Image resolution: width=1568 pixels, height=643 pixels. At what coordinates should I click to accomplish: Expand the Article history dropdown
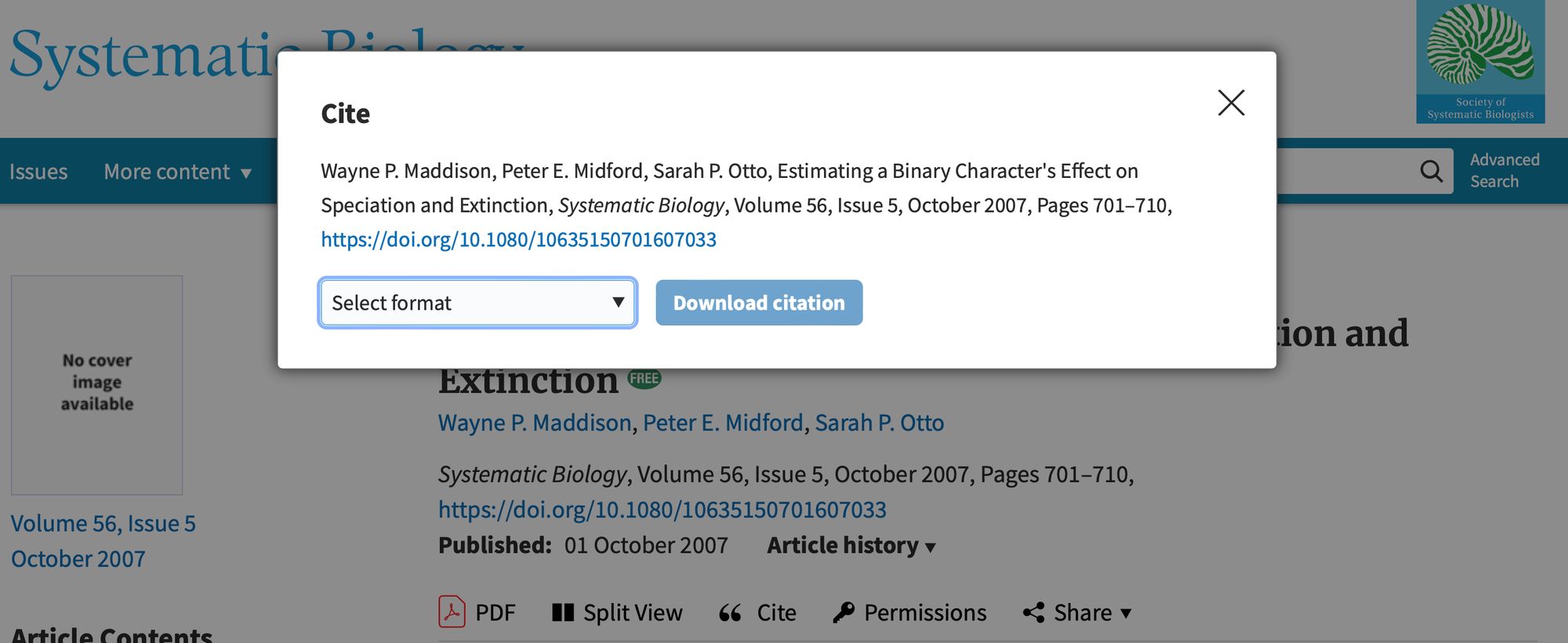click(x=851, y=545)
